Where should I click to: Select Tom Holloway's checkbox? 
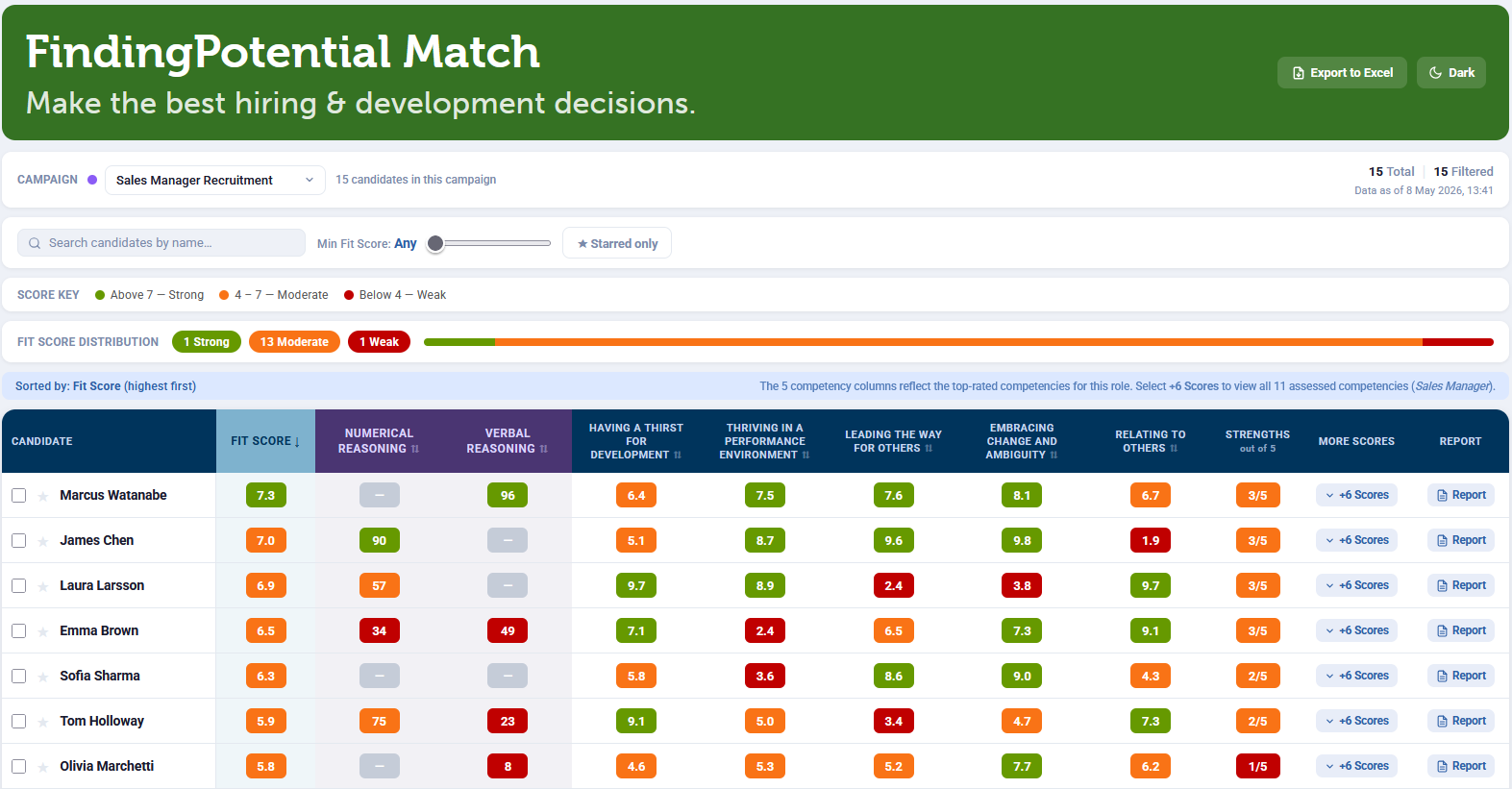coord(18,721)
